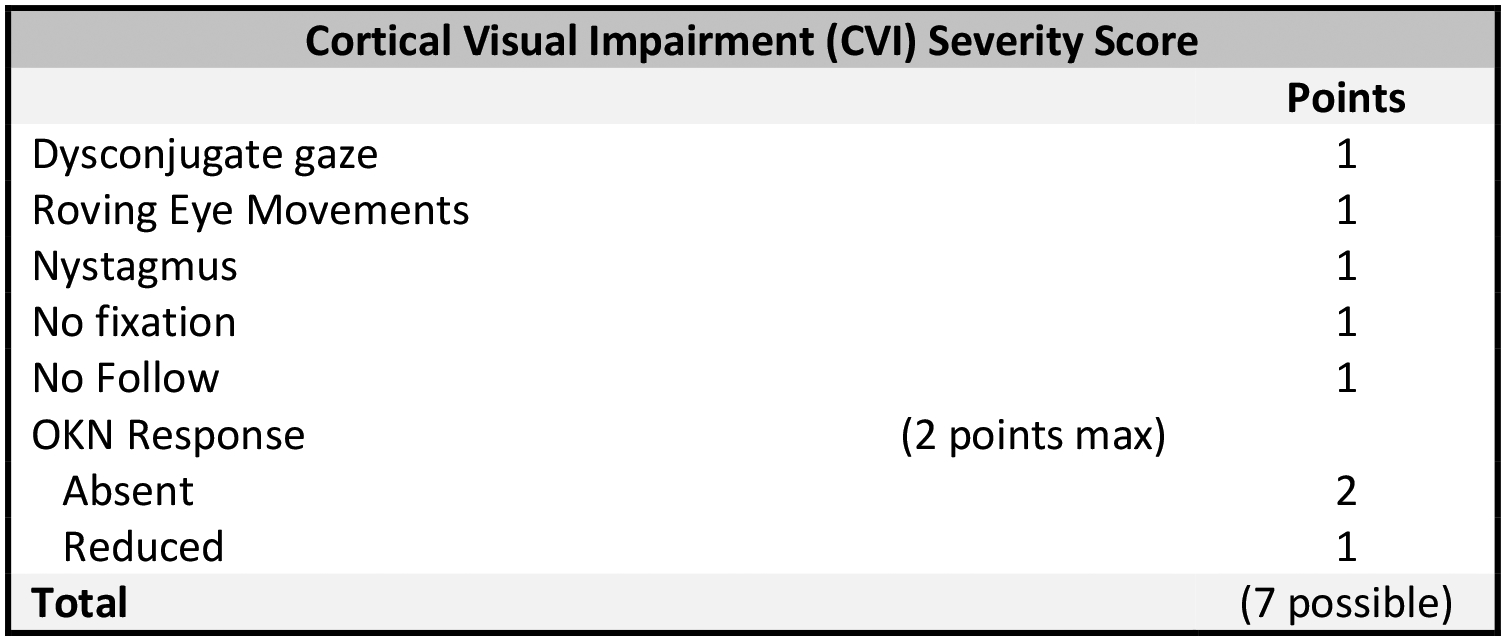This screenshot has height=642, width=1506.
Task: Select the Absent sub-item under OKN Response
Action: coord(128,492)
